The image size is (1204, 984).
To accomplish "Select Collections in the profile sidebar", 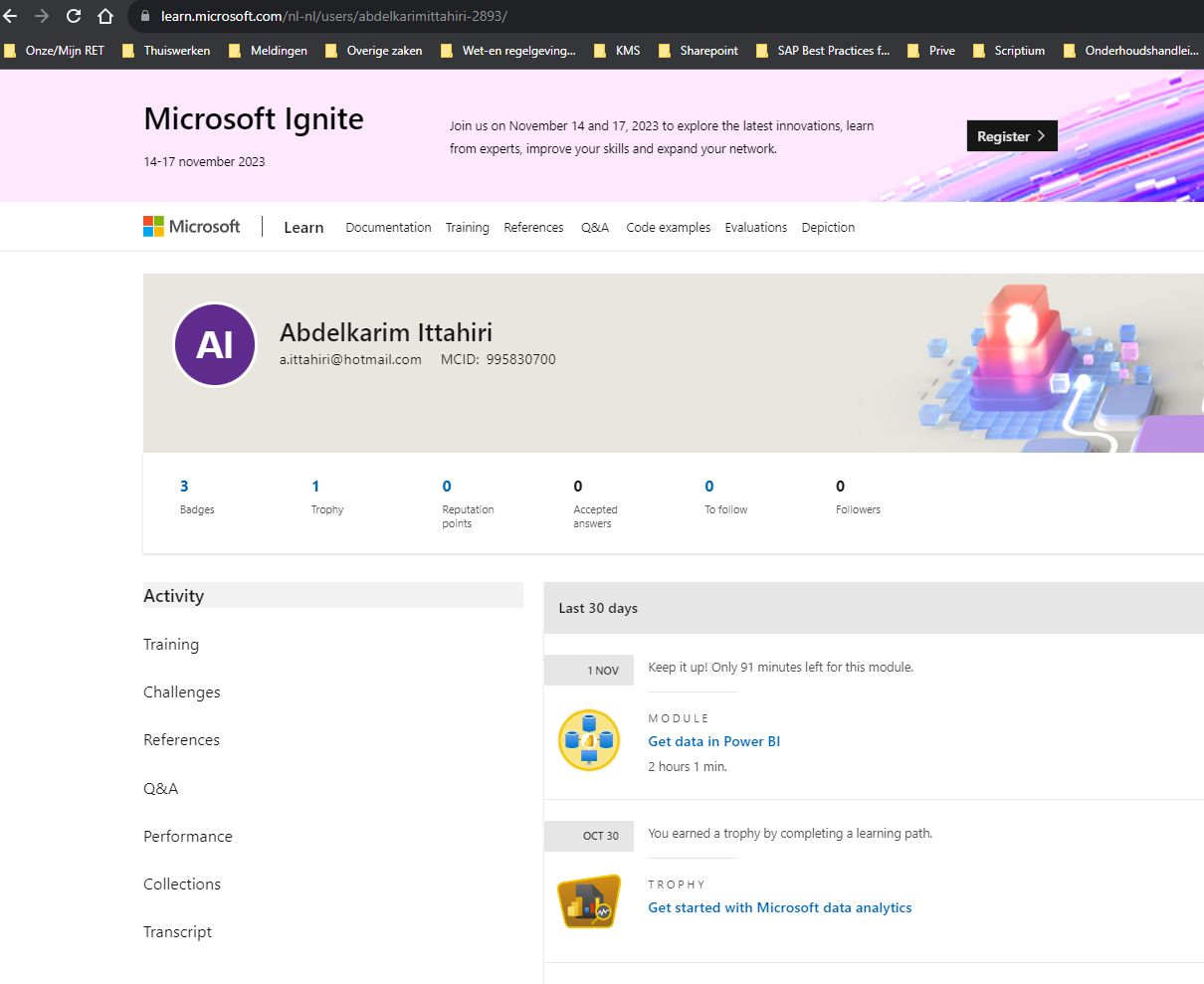I will (182, 885).
